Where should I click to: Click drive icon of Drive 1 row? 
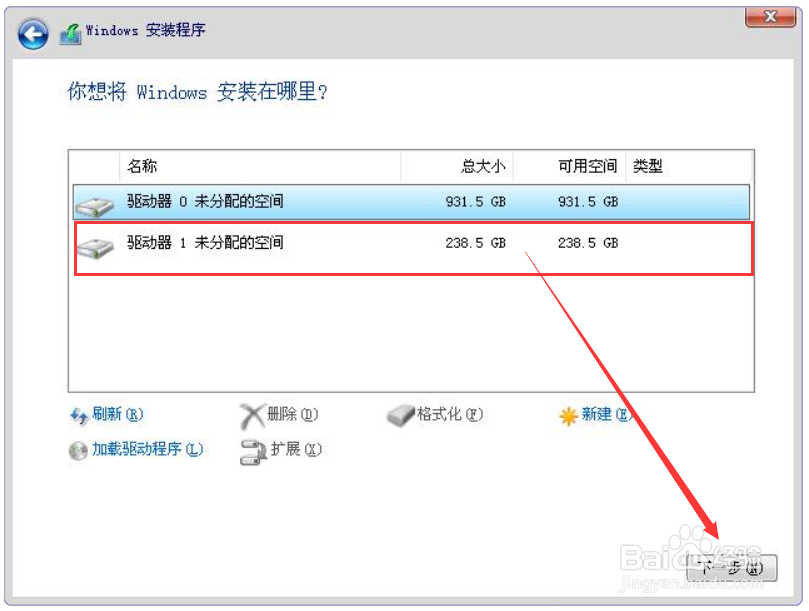click(x=95, y=248)
